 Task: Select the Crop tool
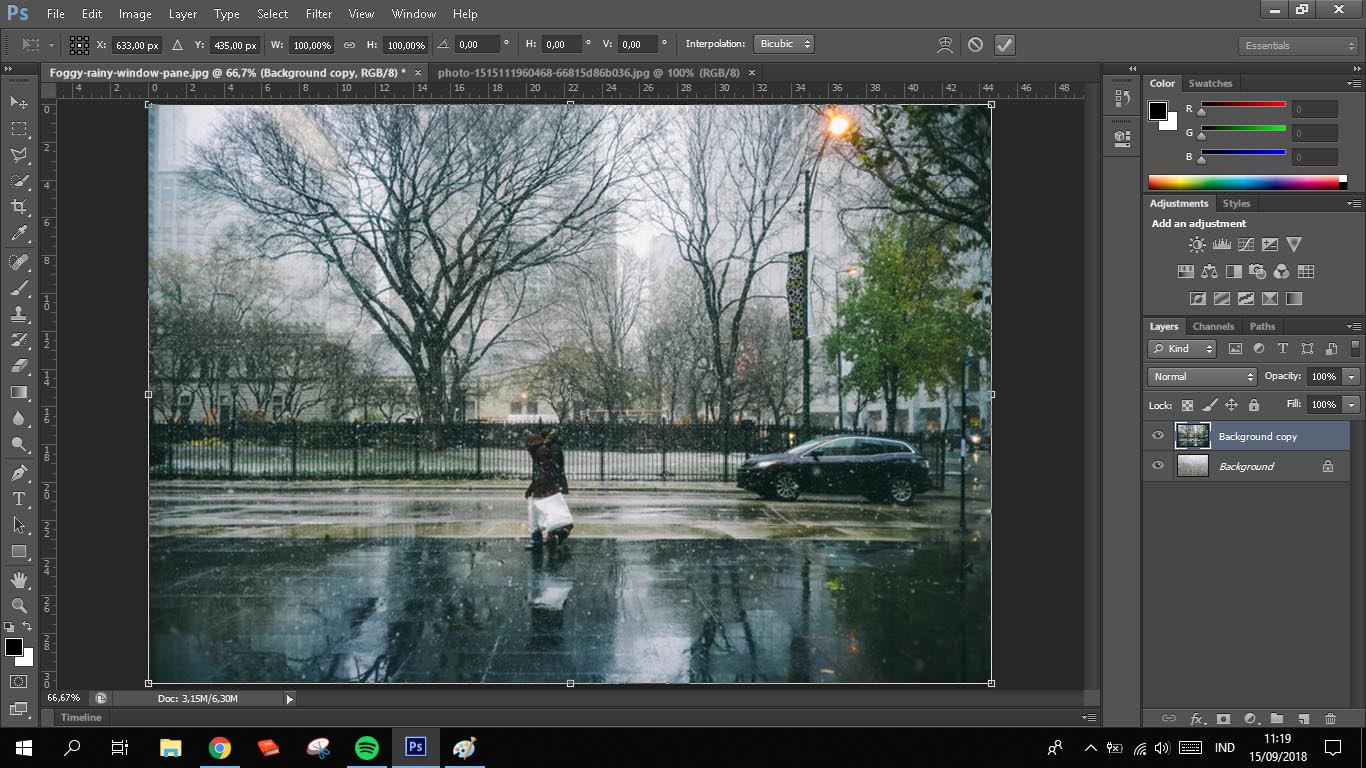pyautogui.click(x=18, y=207)
